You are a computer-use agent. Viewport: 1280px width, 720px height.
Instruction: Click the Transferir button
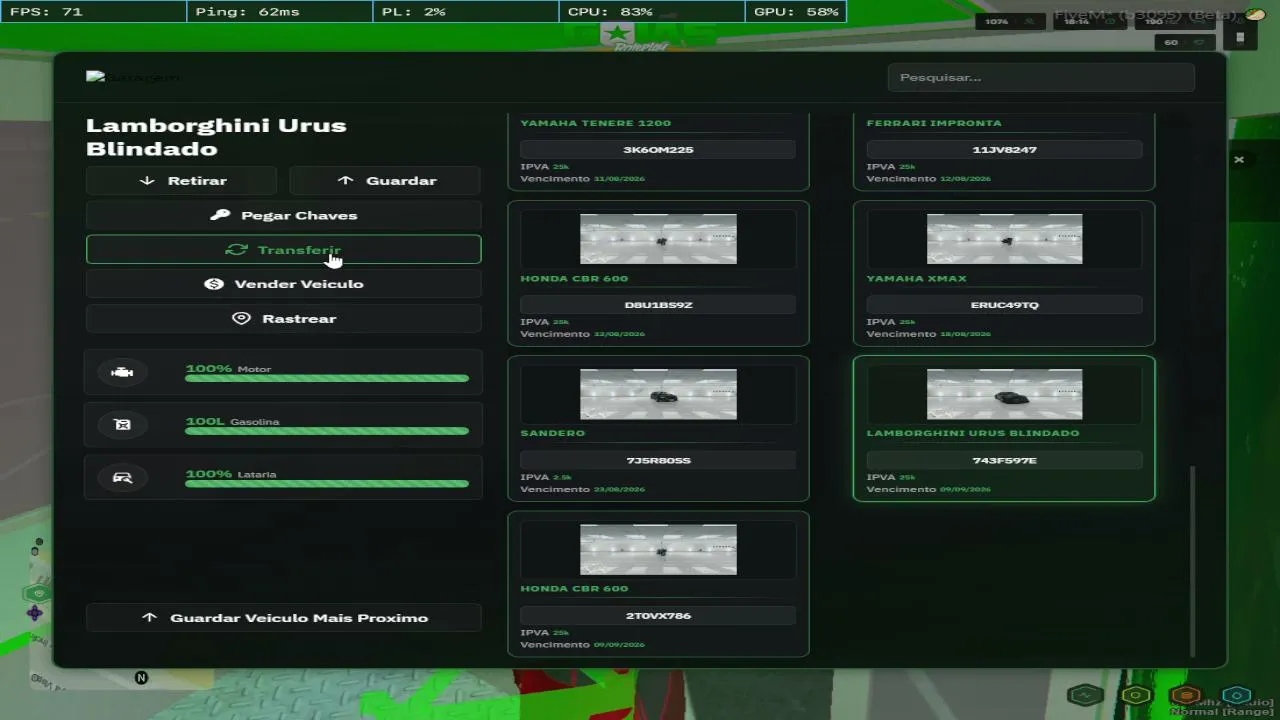[x=283, y=250]
